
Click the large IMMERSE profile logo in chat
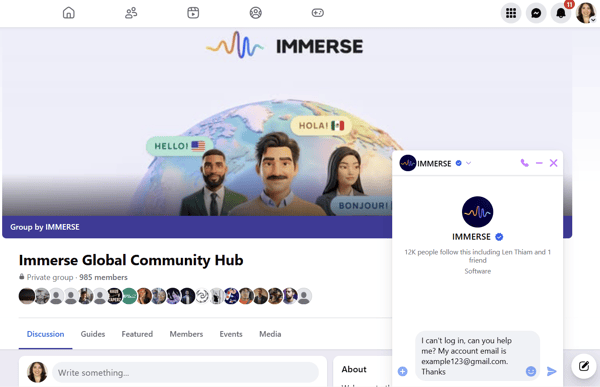(x=477, y=212)
